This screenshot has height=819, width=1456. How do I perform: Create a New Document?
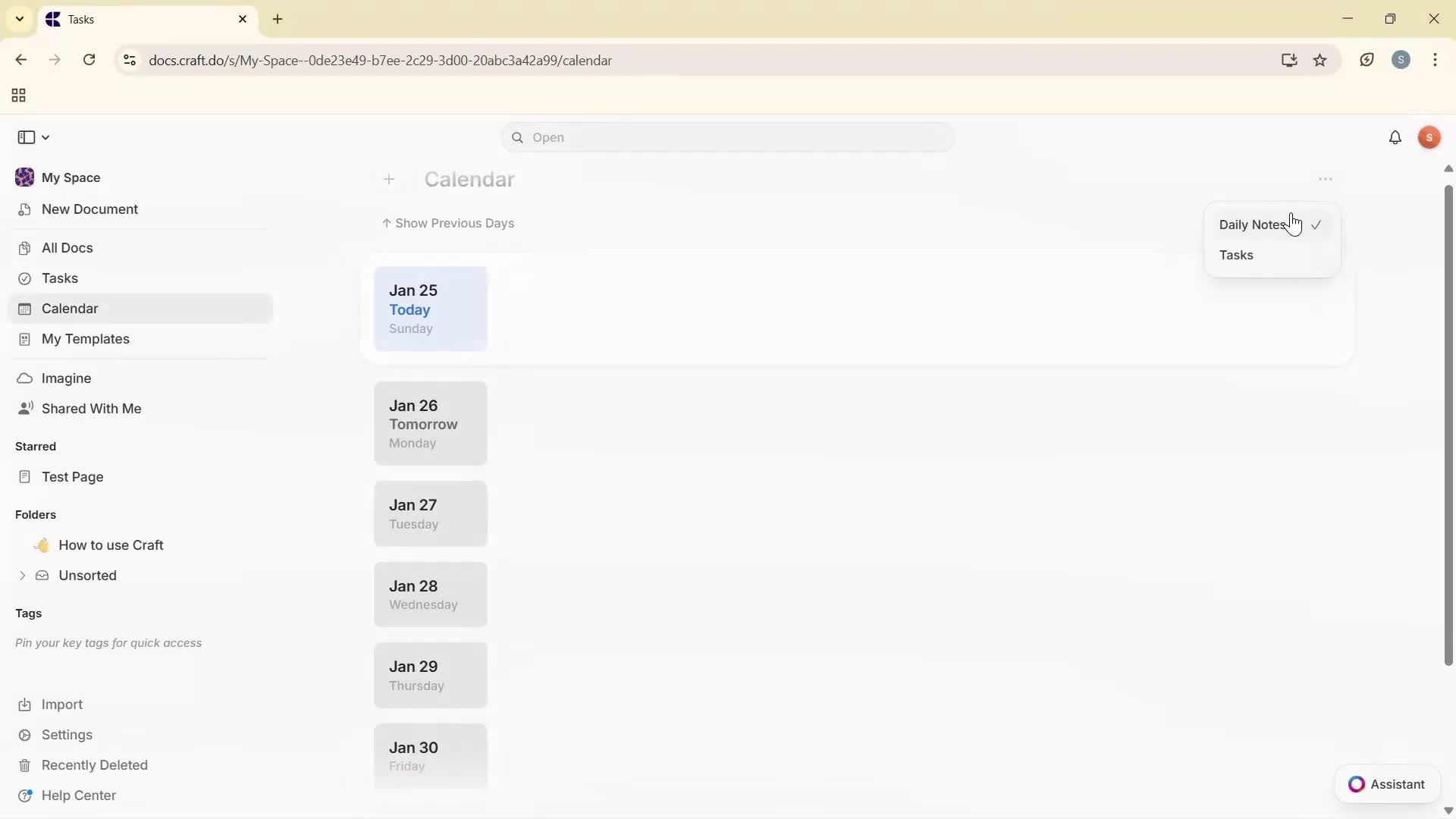pyautogui.click(x=89, y=209)
